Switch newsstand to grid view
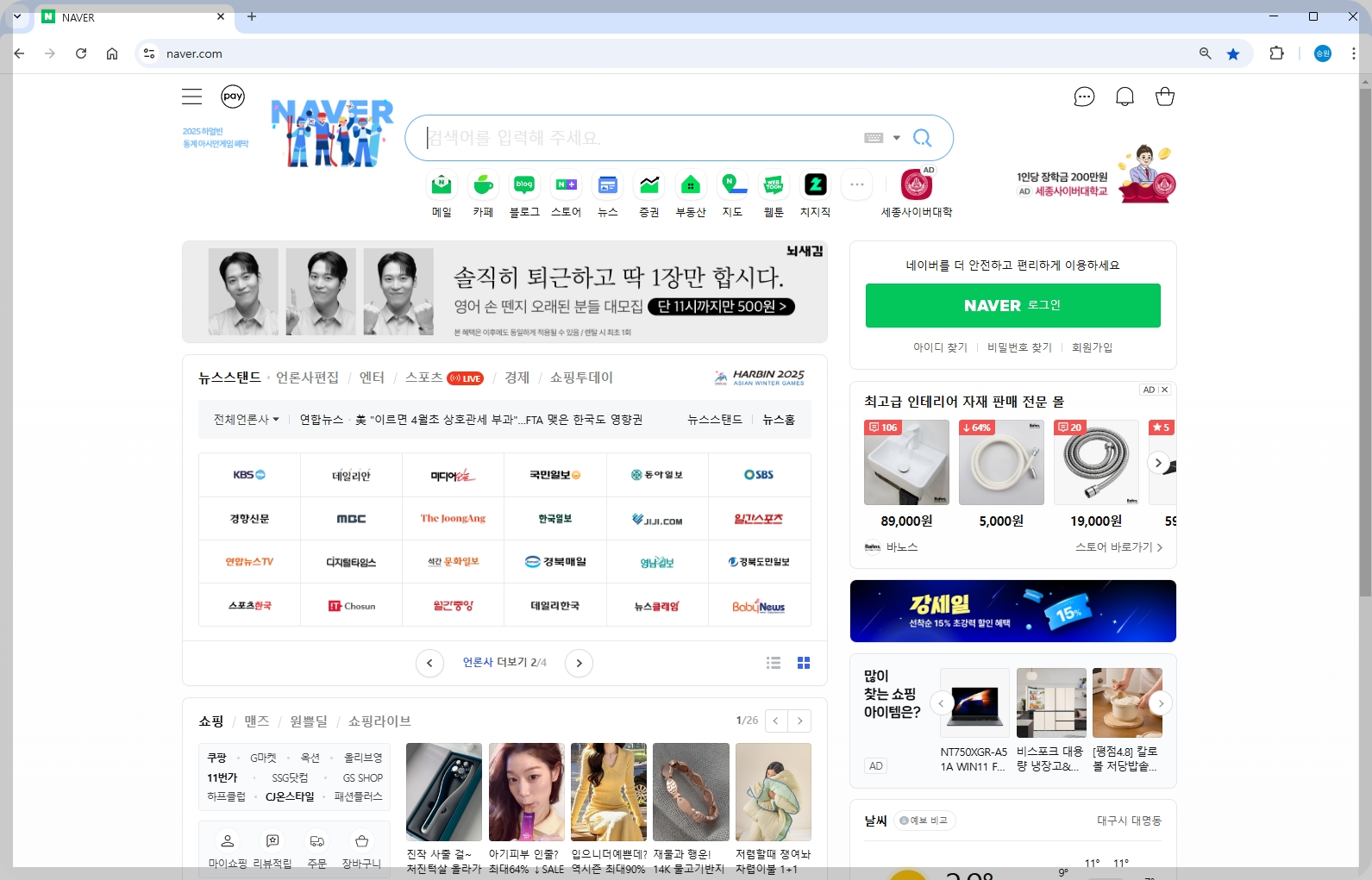The image size is (1372, 880). 804,663
